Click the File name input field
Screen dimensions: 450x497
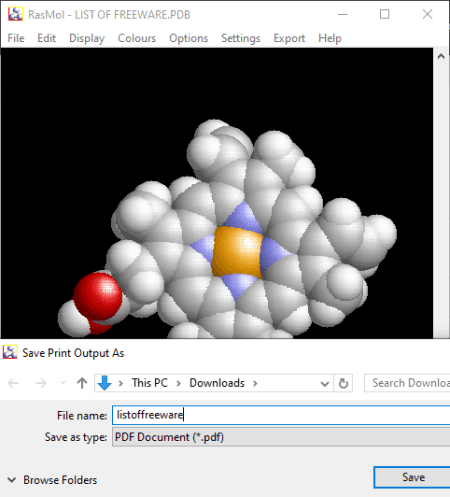coord(281,415)
